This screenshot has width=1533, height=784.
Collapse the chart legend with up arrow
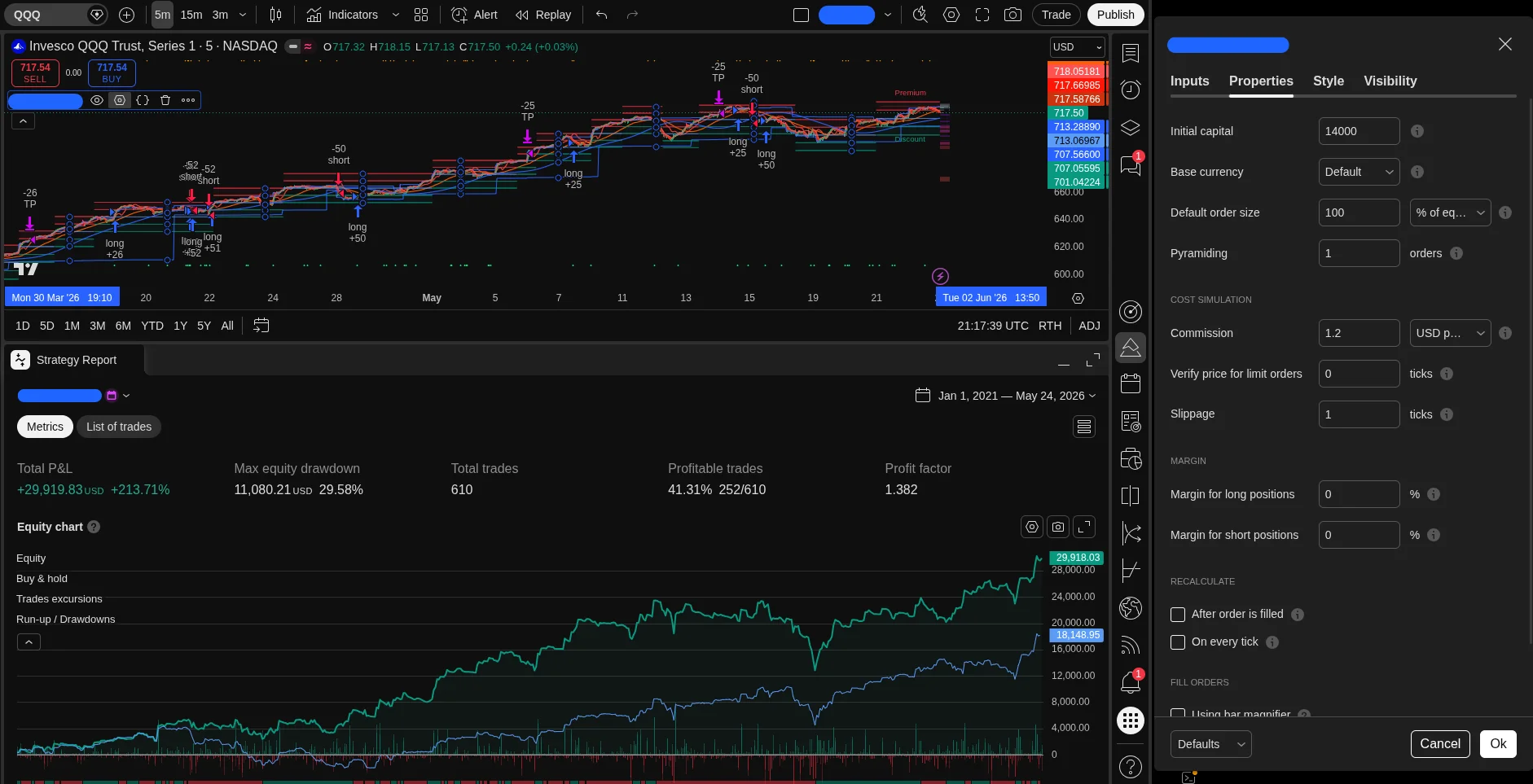(x=23, y=121)
